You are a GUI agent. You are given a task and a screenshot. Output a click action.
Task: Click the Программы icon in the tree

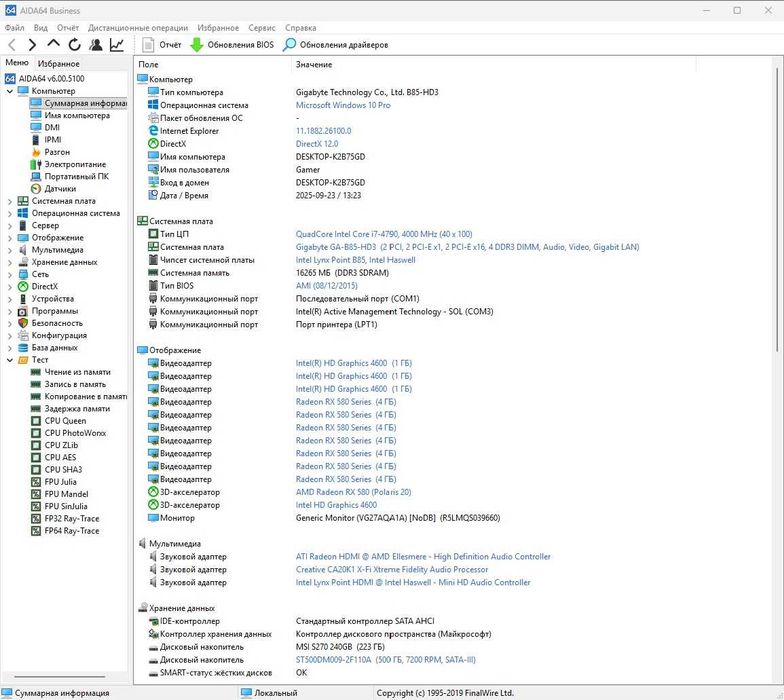point(23,311)
